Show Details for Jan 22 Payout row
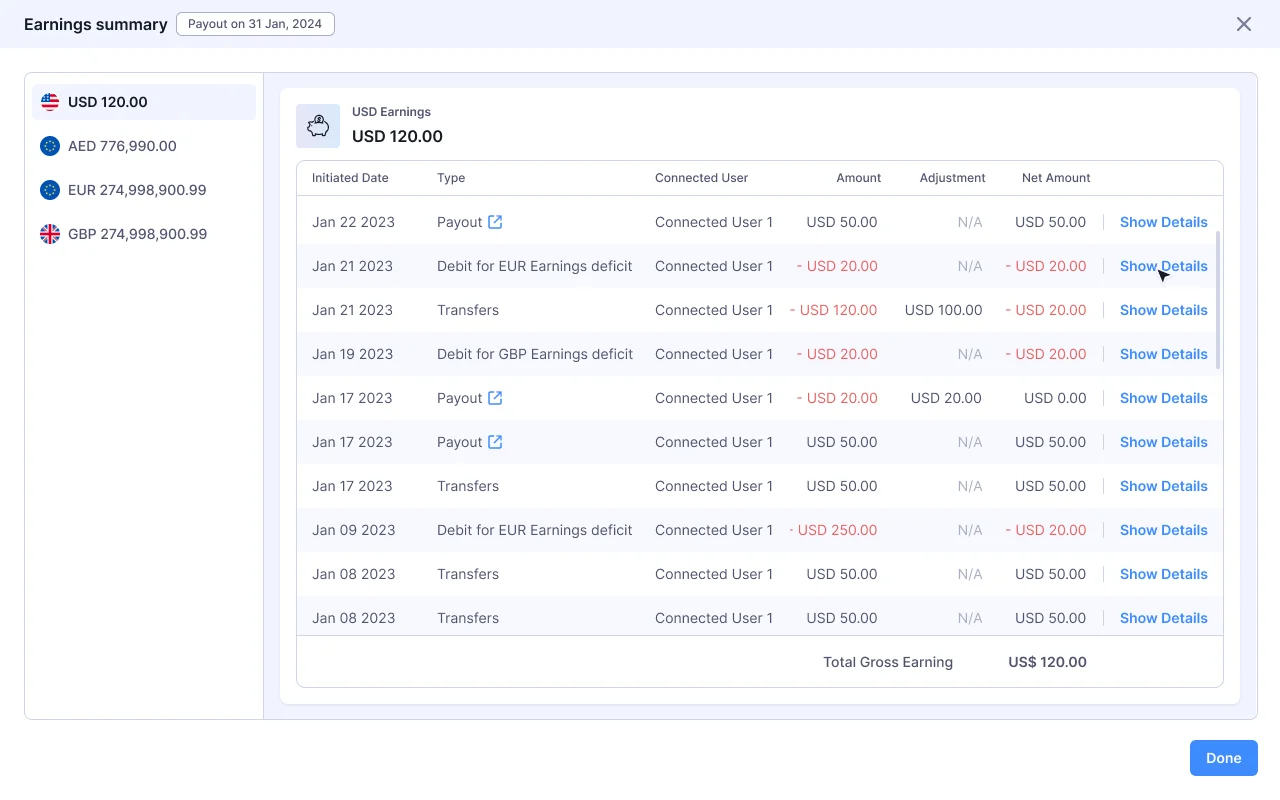This screenshot has height=800, width=1280. tap(1163, 222)
